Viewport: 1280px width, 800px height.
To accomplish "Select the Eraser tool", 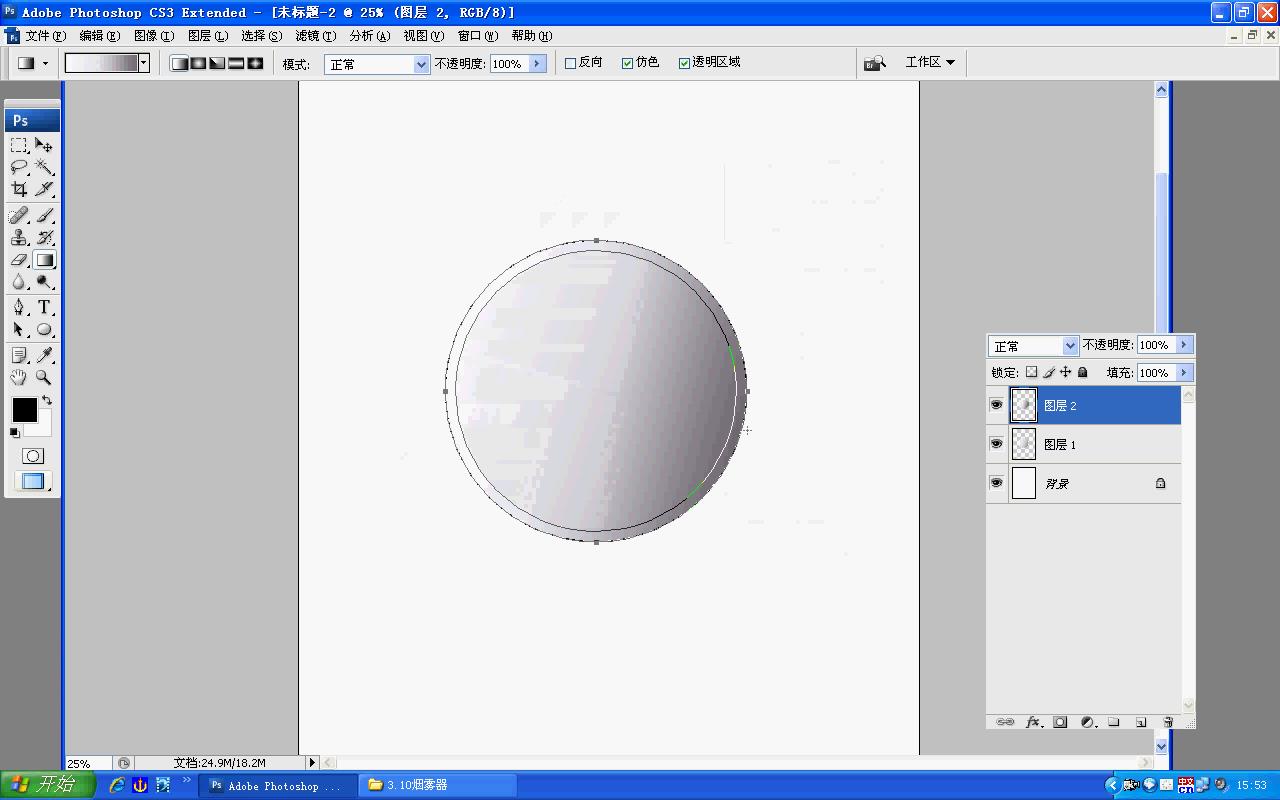I will tap(19, 260).
